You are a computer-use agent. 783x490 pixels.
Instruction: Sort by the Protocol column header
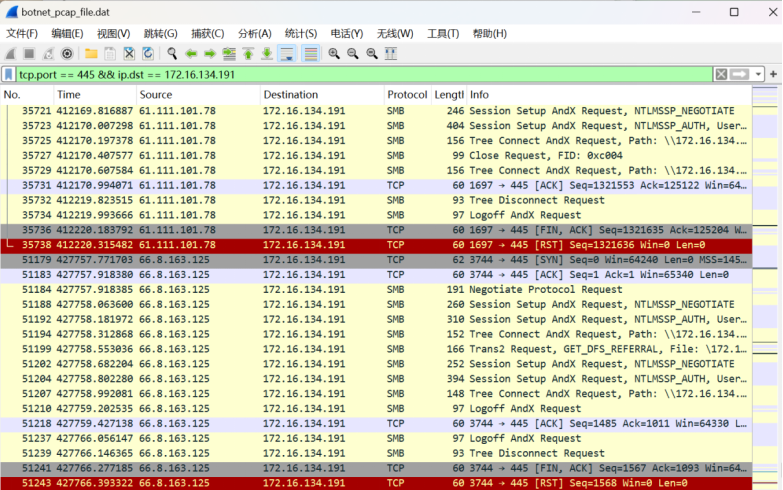point(407,95)
